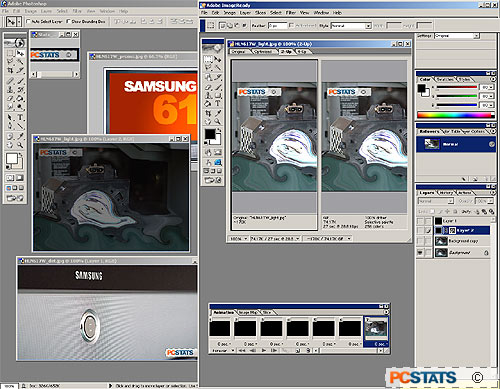Switch to the History tab
Viewport: 500px width, 389px height.
tap(446, 193)
